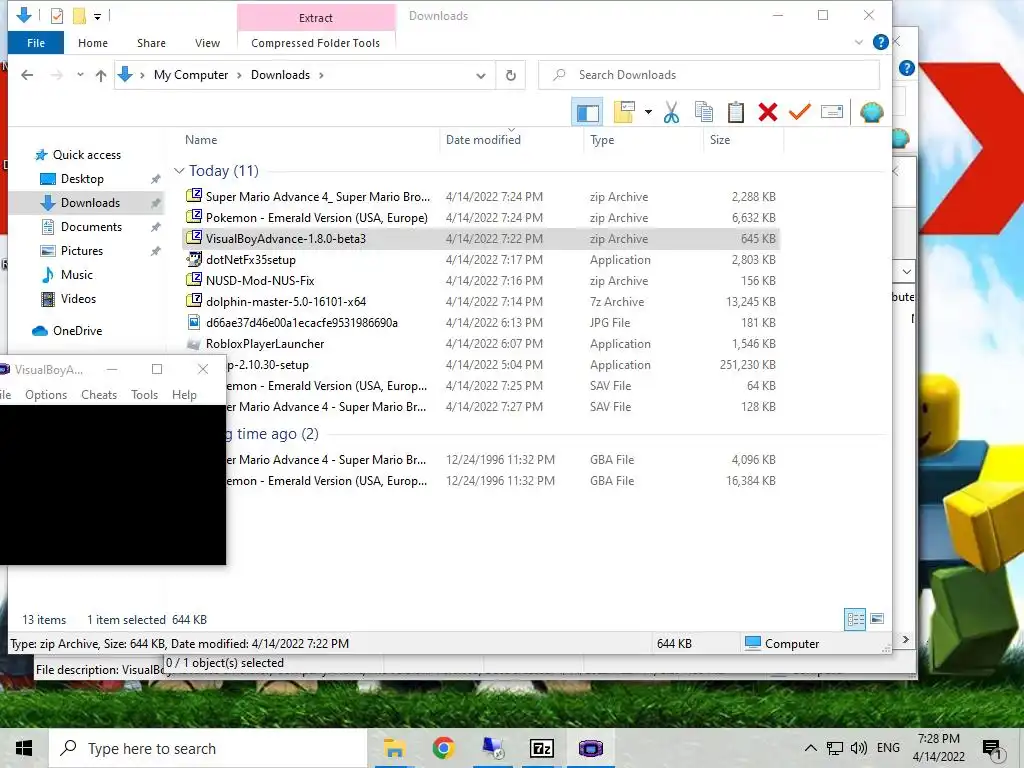Select the 4,096 KB GBA file row

[x=503, y=460]
